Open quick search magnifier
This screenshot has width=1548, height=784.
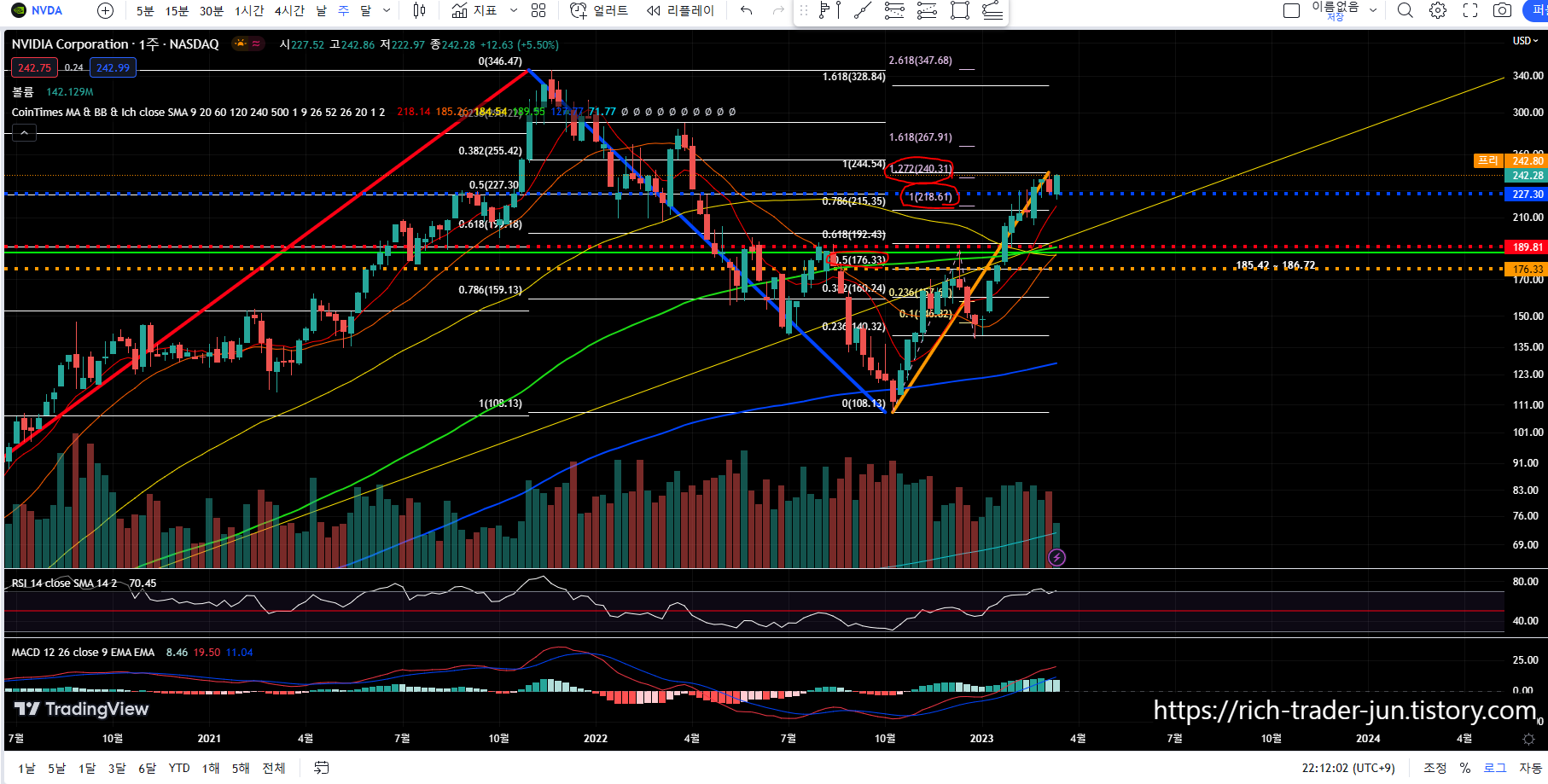click(1405, 10)
